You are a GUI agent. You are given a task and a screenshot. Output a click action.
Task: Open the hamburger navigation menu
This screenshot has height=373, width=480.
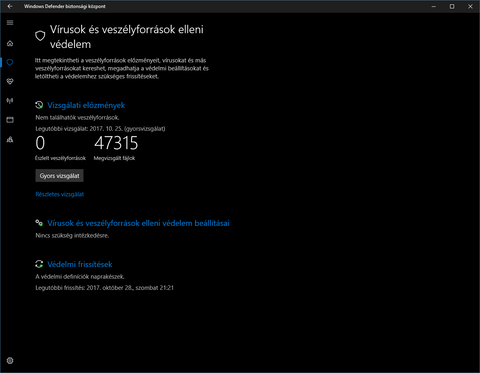click(x=10, y=23)
